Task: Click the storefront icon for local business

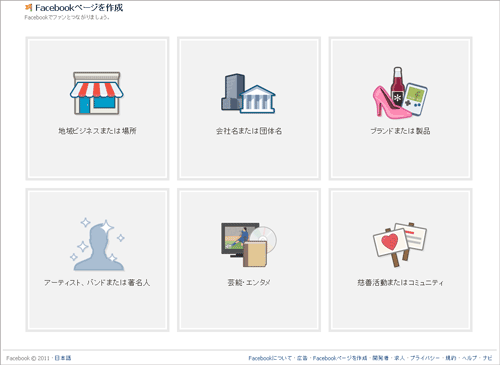Action: click(x=97, y=93)
